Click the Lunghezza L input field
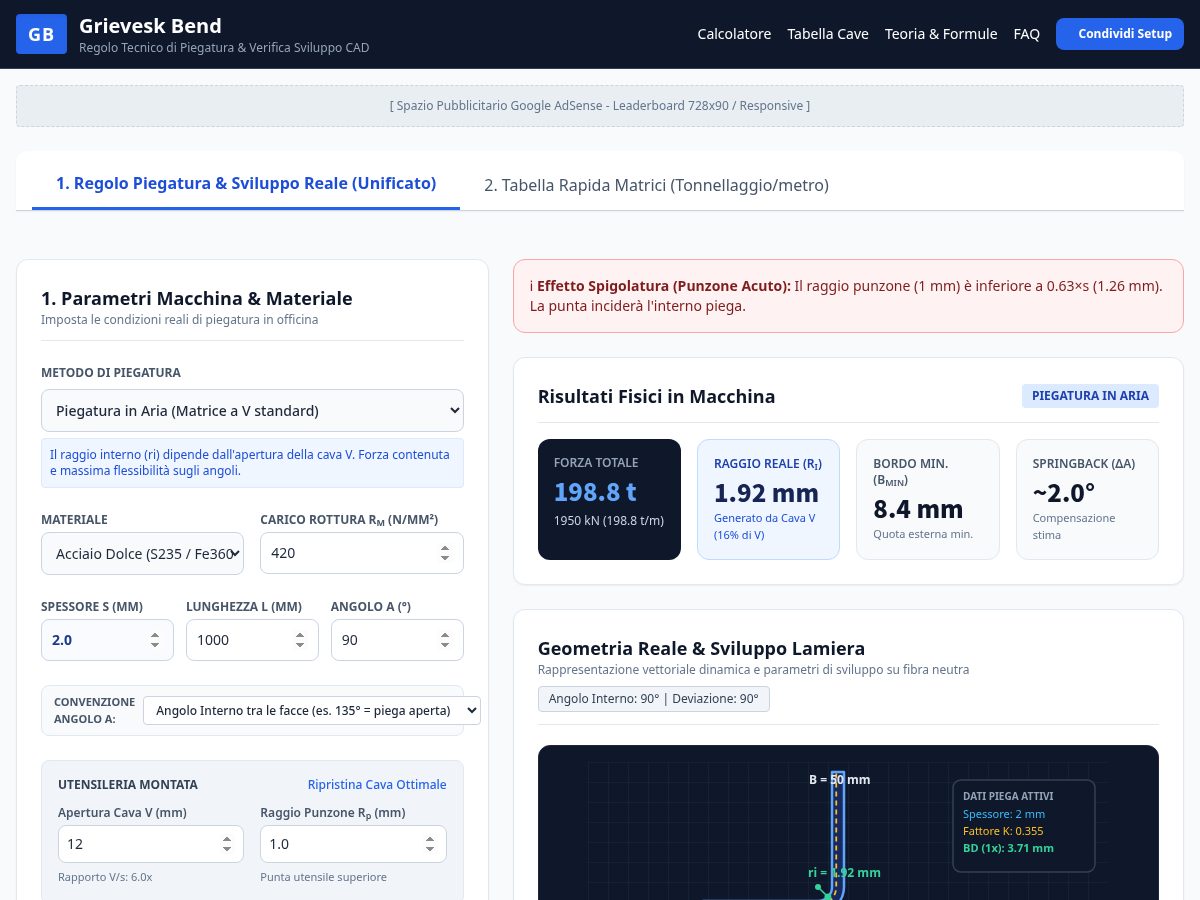The height and width of the screenshot is (900, 1200). tap(252, 640)
